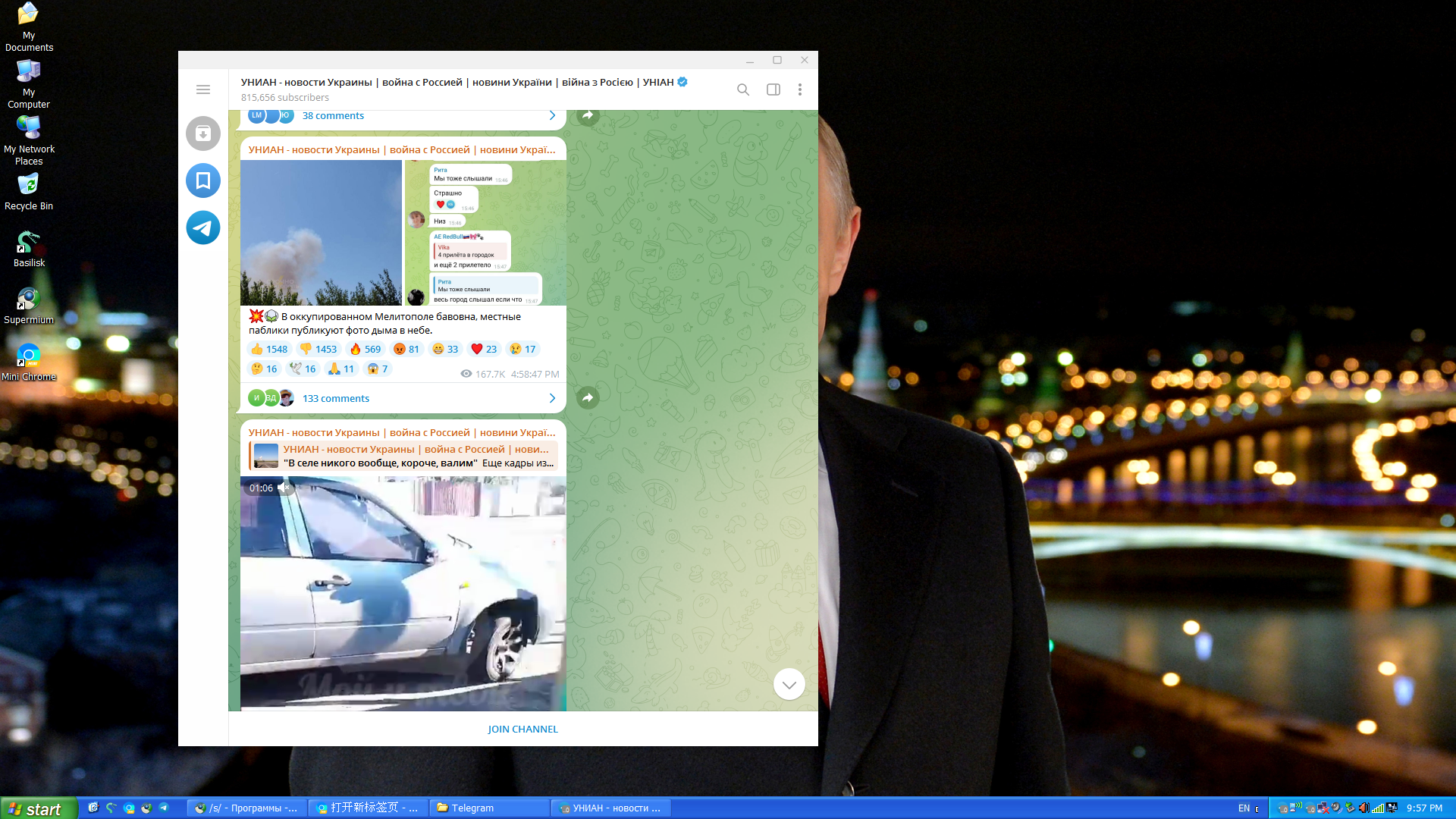The width and height of the screenshot is (1456, 819).
Task: Click JOIN CHANNEL button
Action: pos(522,729)
